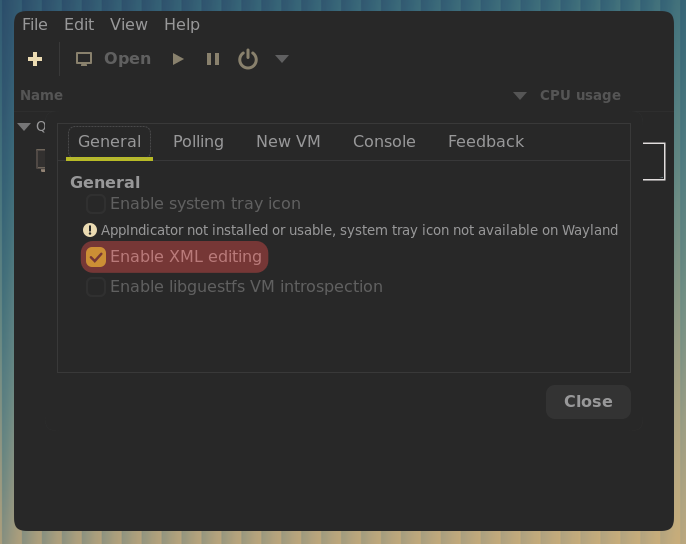Switch to the New VM tab

pyautogui.click(x=288, y=142)
